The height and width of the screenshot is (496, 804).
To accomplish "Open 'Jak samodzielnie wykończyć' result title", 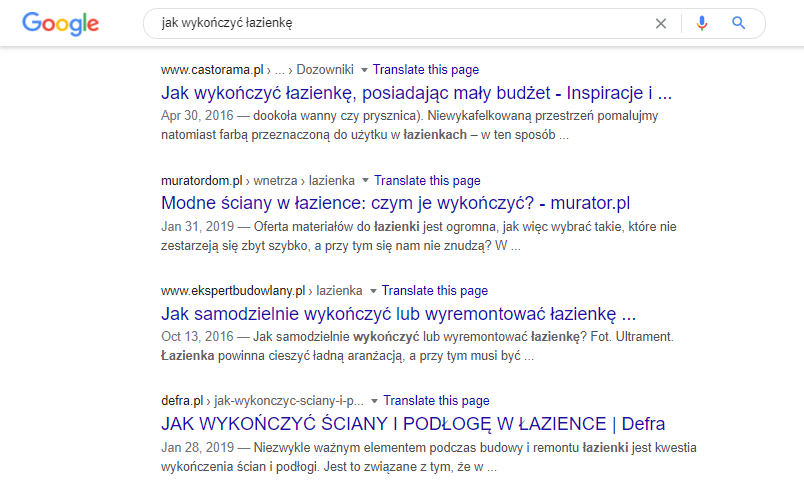I will [398, 314].
